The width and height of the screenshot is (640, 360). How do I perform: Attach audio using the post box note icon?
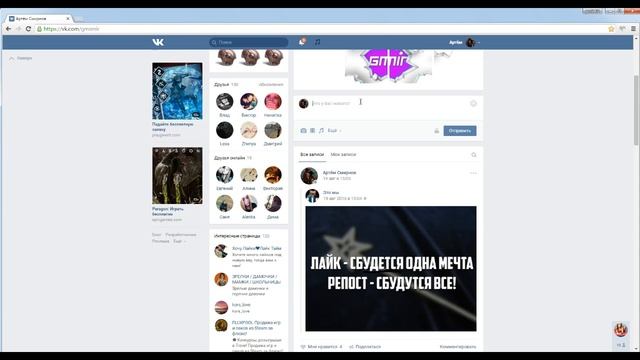pos(321,131)
